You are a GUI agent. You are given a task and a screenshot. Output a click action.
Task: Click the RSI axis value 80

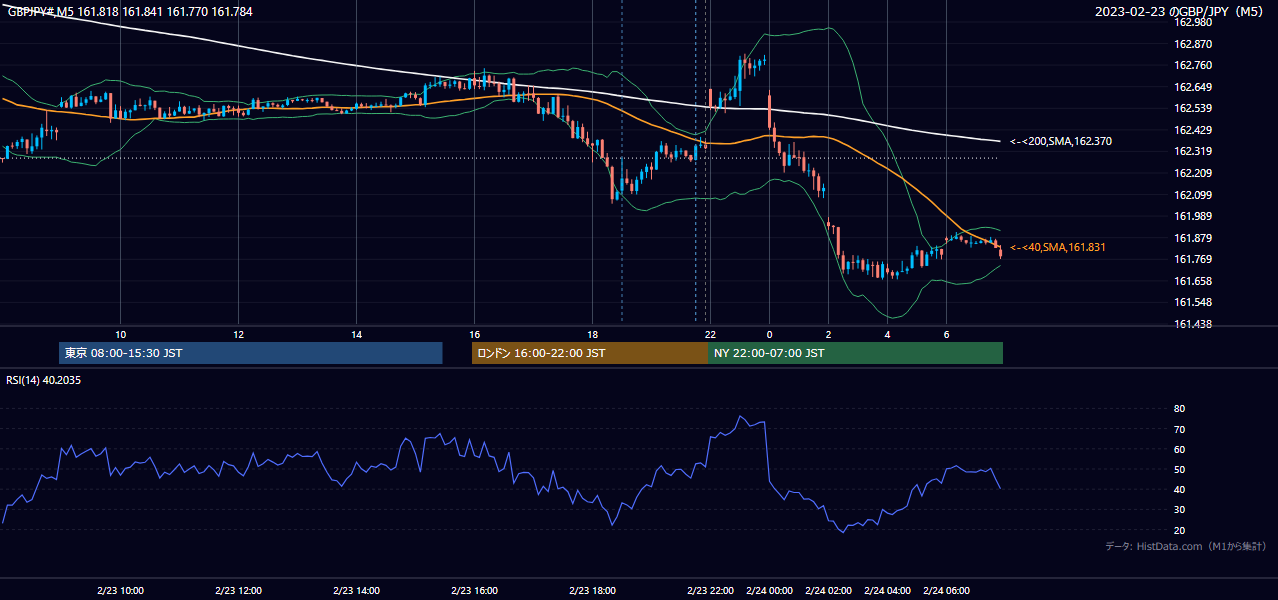1179,409
